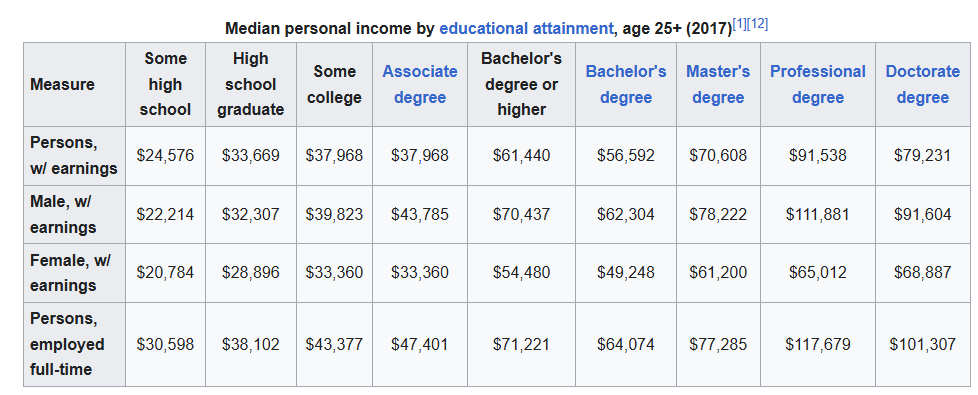
Task: Open citation reference [1]
Action: point(738,24)
